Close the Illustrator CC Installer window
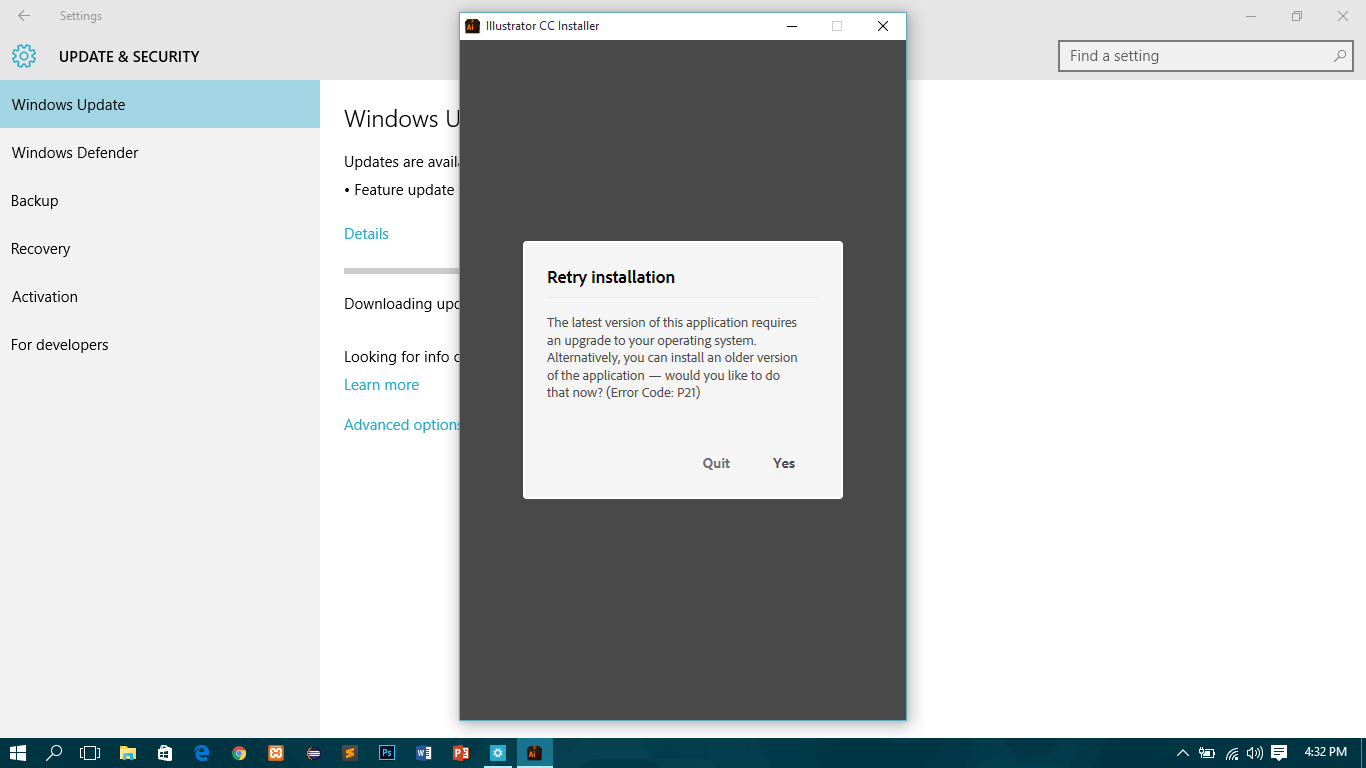This screenshot has width=1366, height=768. click(883, 26)
